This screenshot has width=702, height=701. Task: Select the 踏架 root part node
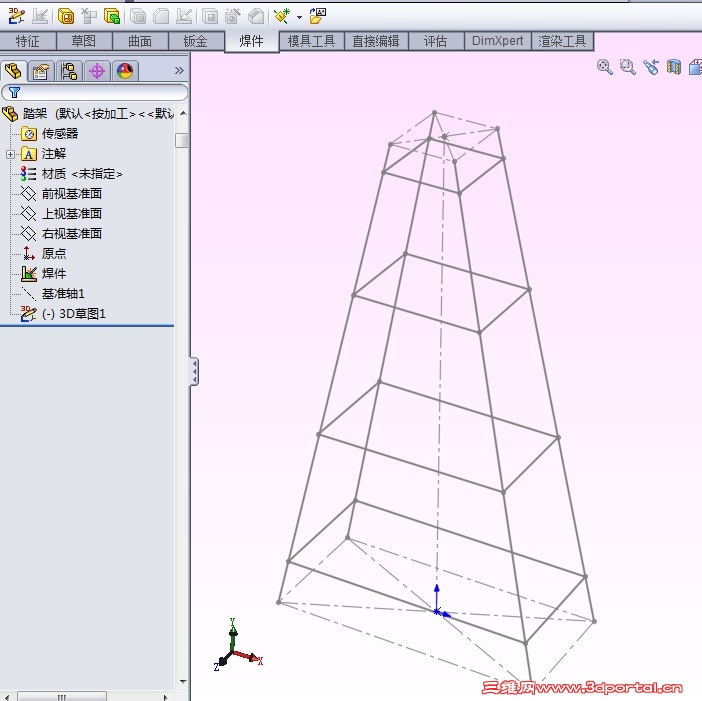coord(88,113)
